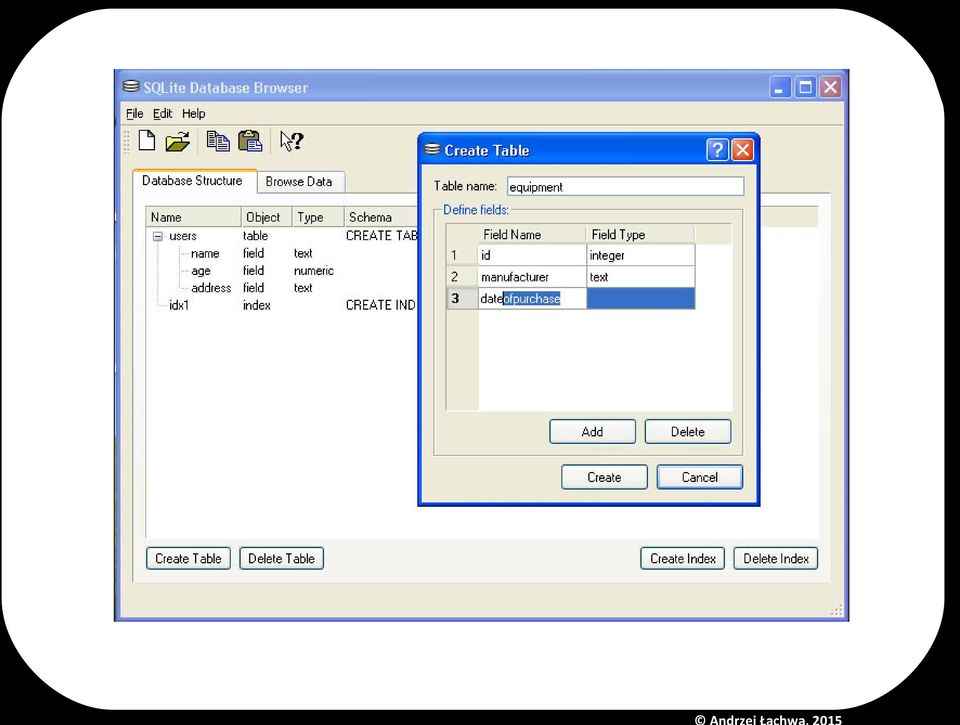960x725 pixels.
Task: Open the Help menu
Action: coord(193,114)
